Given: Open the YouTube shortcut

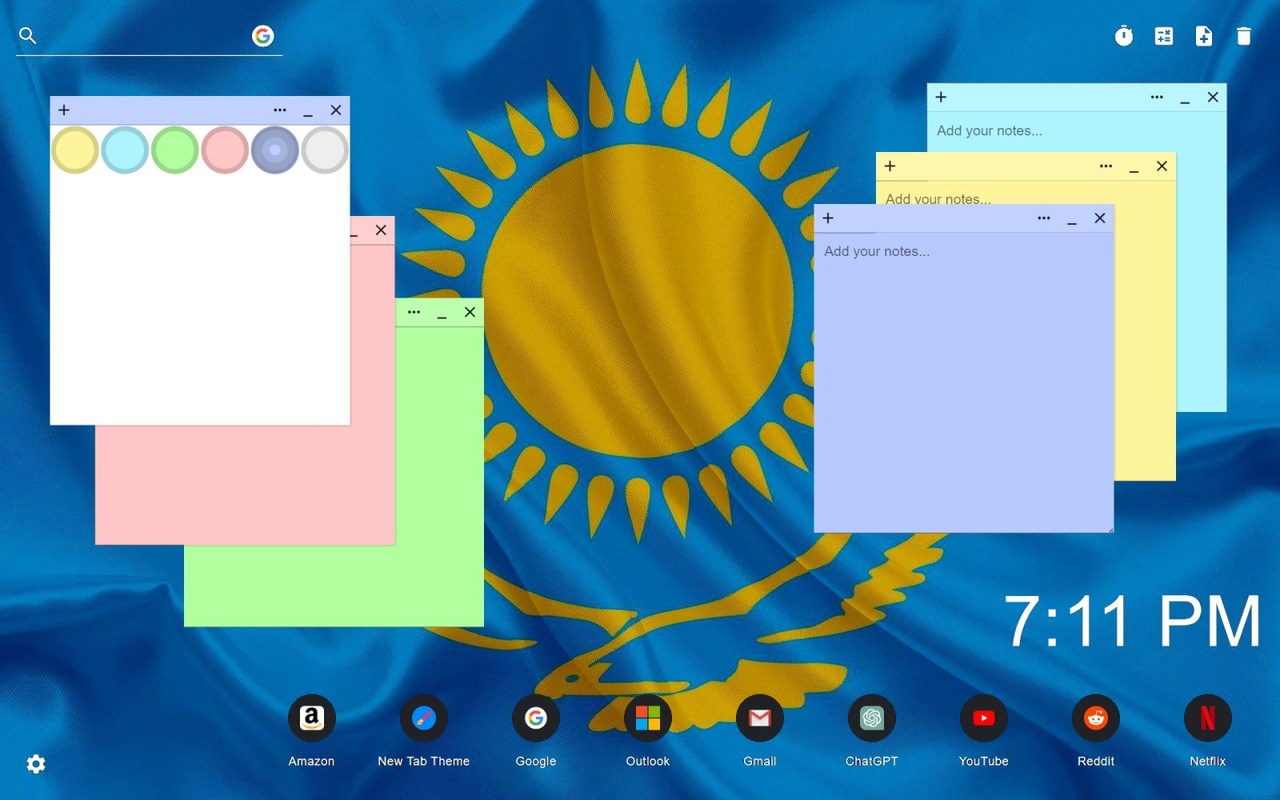Looking at the screenshot, I should (x=984, y=718).
